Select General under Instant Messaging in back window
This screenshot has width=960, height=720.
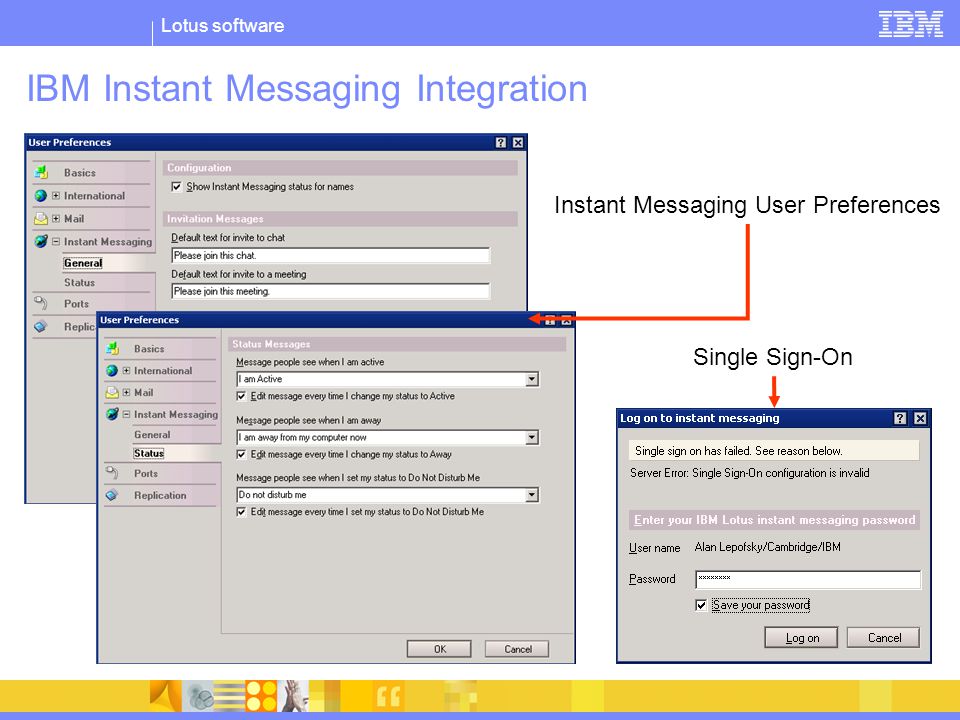click(x=83, y=263)
